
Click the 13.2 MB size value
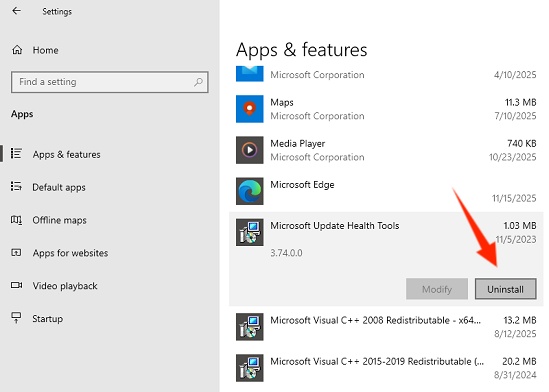pos(520,320)
